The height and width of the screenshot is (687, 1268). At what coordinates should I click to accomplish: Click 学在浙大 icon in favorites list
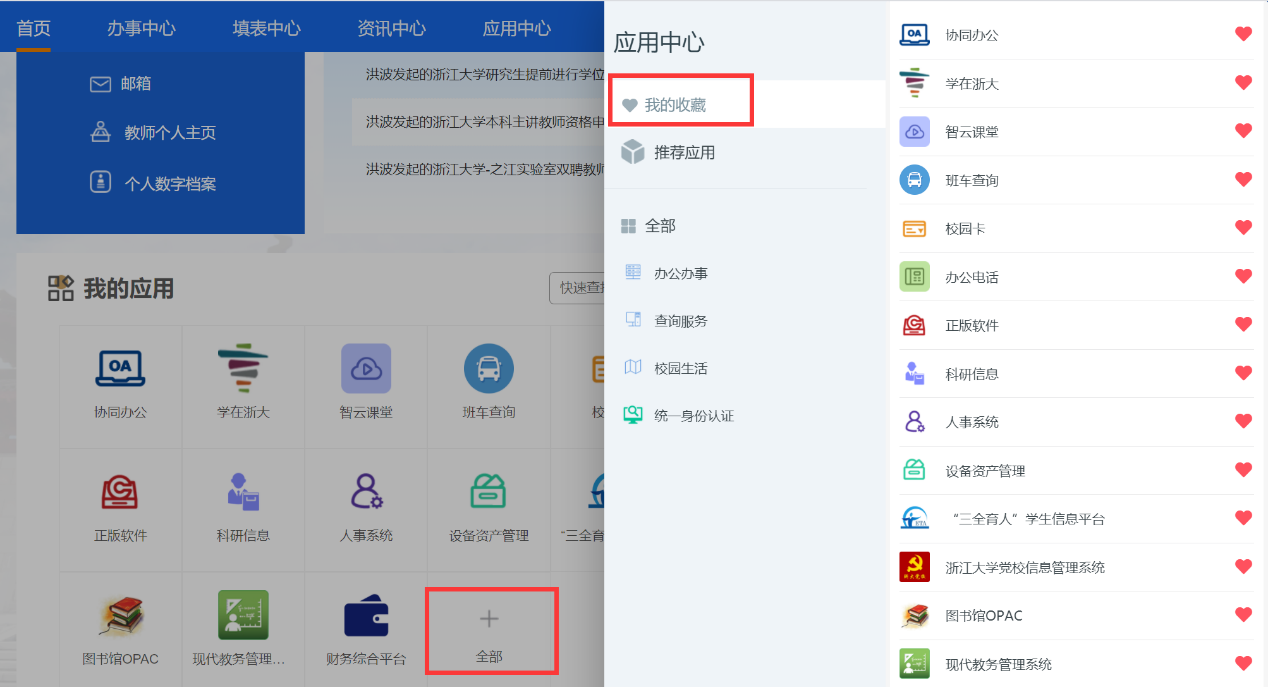(x=915, y=83)
